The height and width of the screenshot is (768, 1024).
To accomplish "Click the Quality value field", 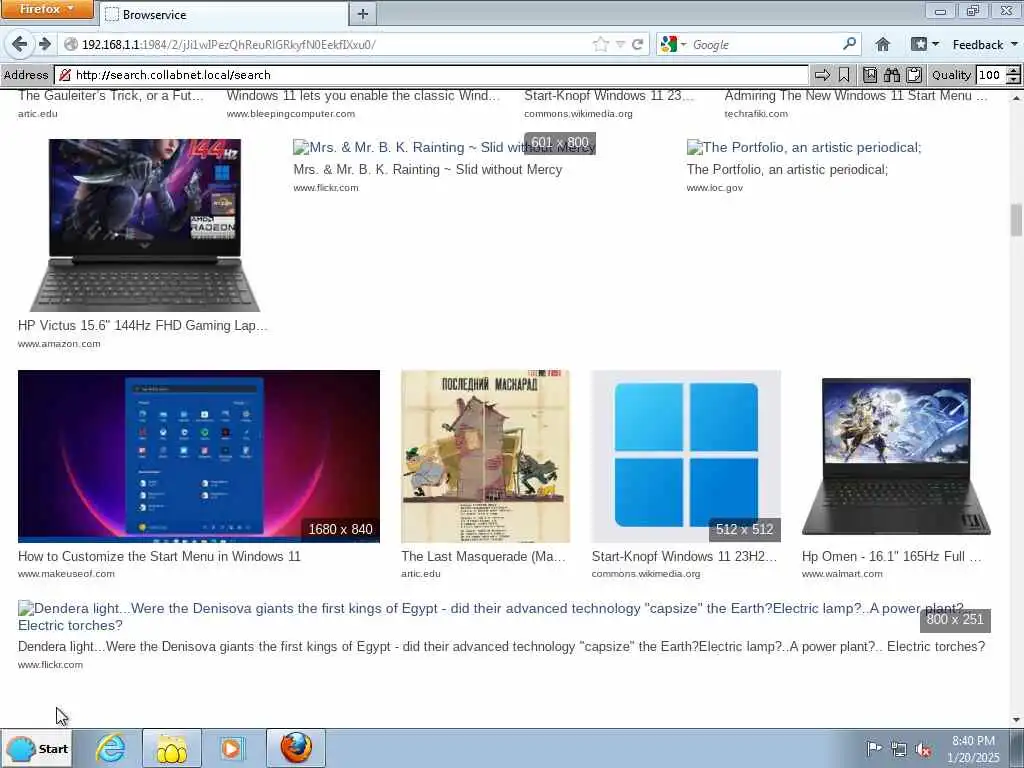I will (x=991, y=75).
